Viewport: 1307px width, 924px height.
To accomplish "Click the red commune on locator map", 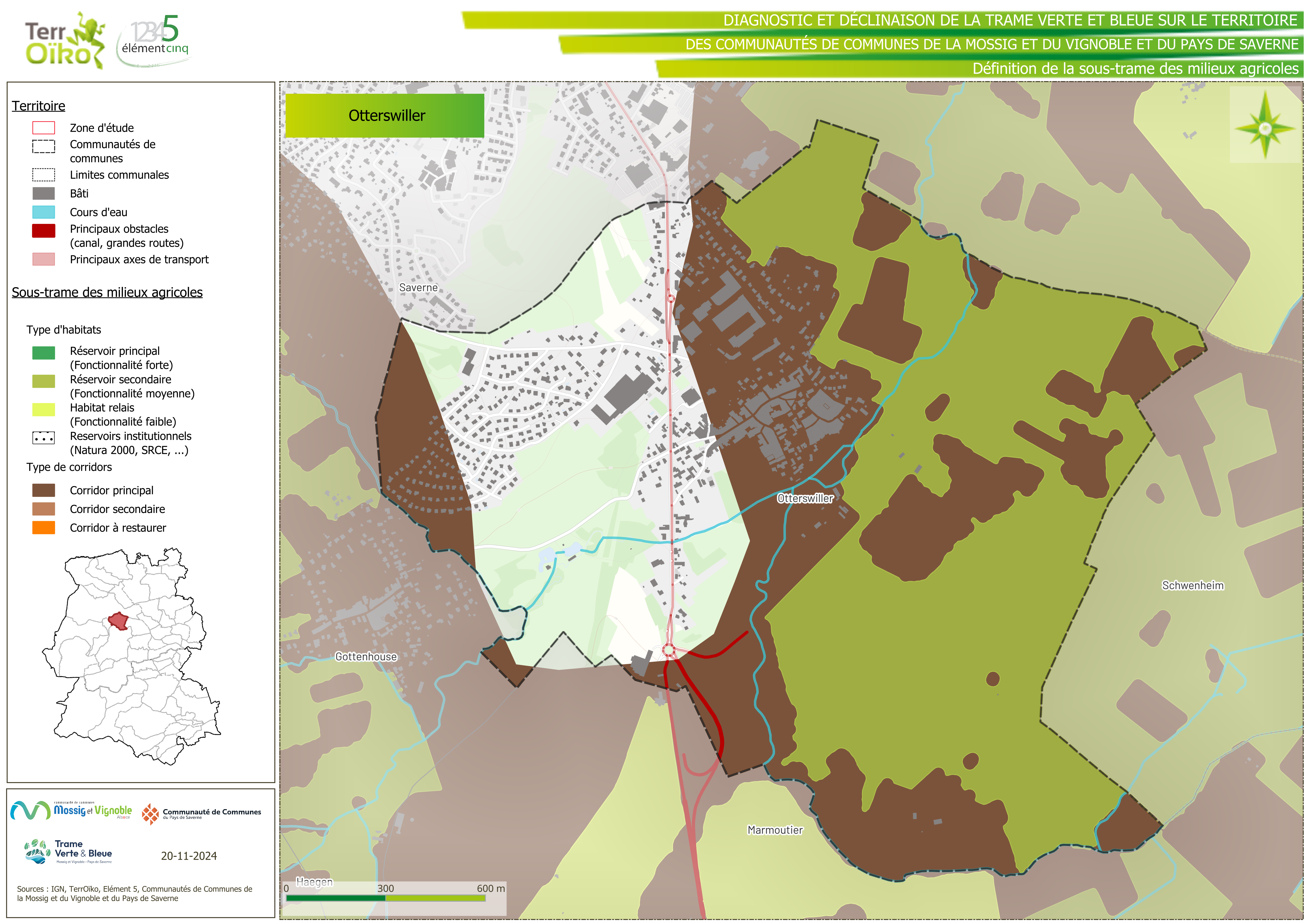I will (x=119, y=621).
